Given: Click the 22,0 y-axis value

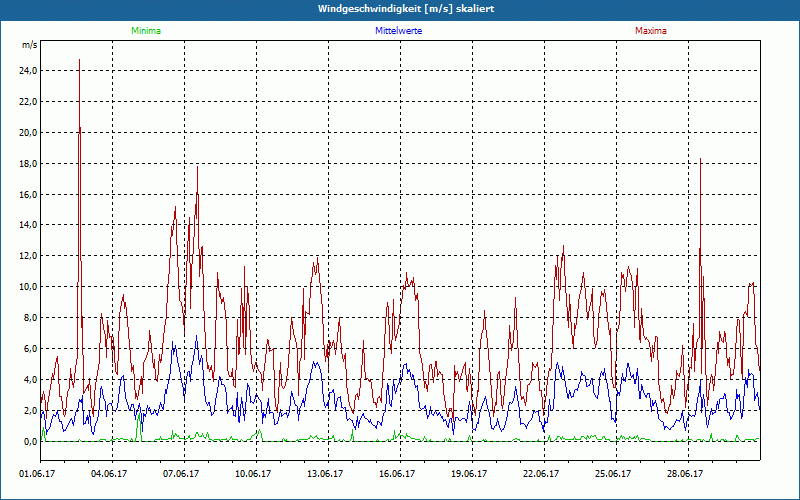Looking at the screenshot, I should point(29,102).
